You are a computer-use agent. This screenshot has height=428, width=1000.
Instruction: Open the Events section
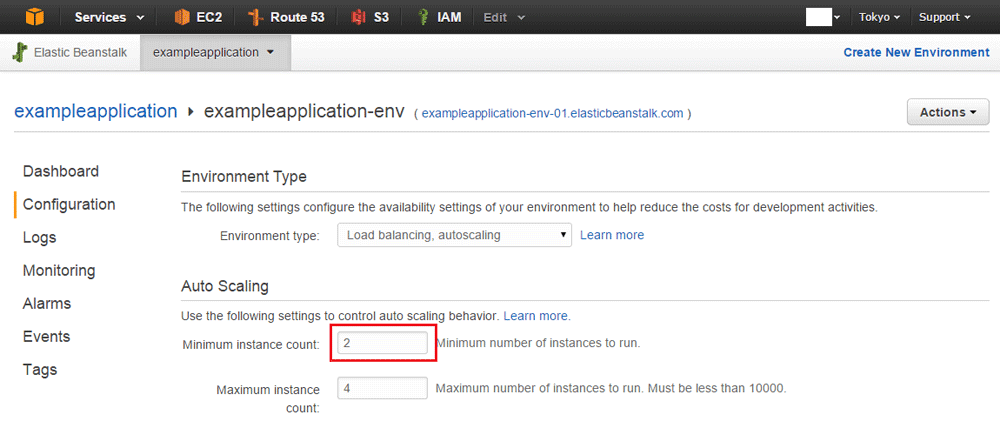(46, 336)
